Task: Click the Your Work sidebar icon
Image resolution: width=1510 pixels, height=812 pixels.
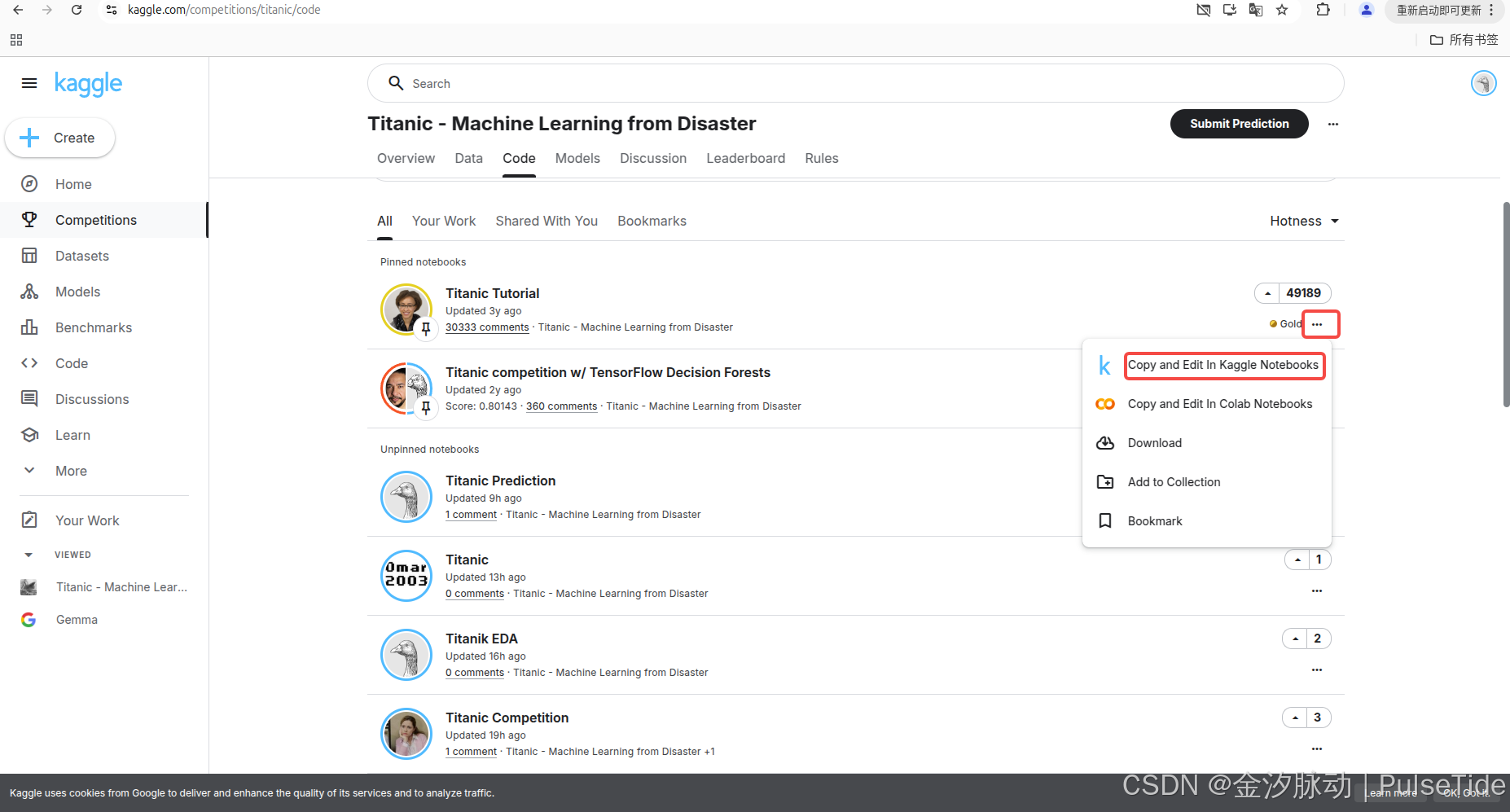Action: pyautogui.click(x=29, y=520)
